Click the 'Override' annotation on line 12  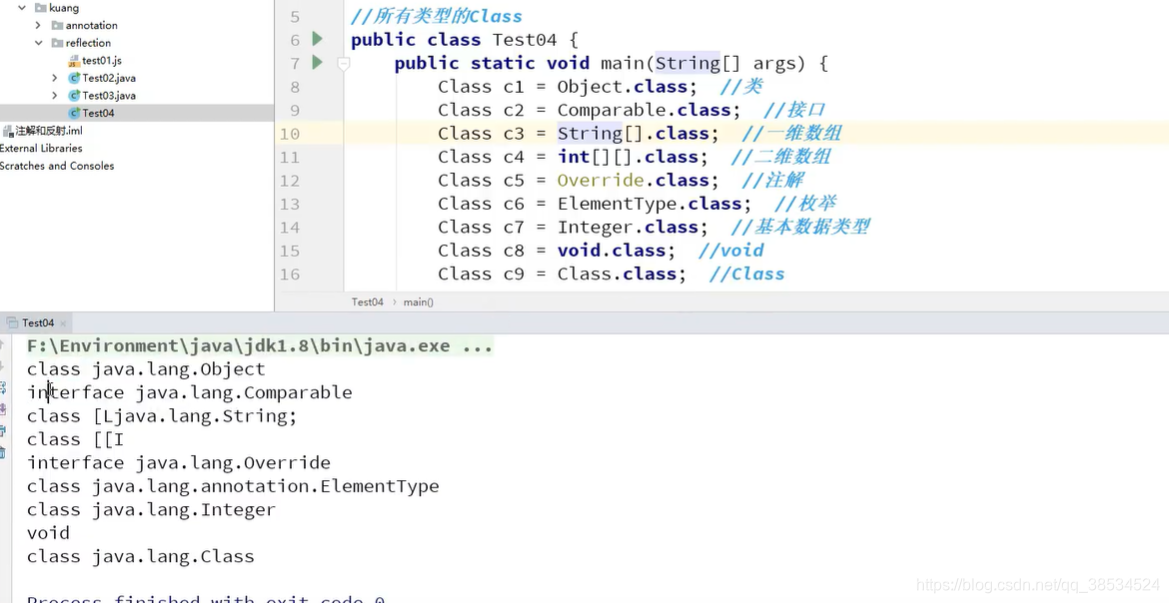[x=600, y=180]
